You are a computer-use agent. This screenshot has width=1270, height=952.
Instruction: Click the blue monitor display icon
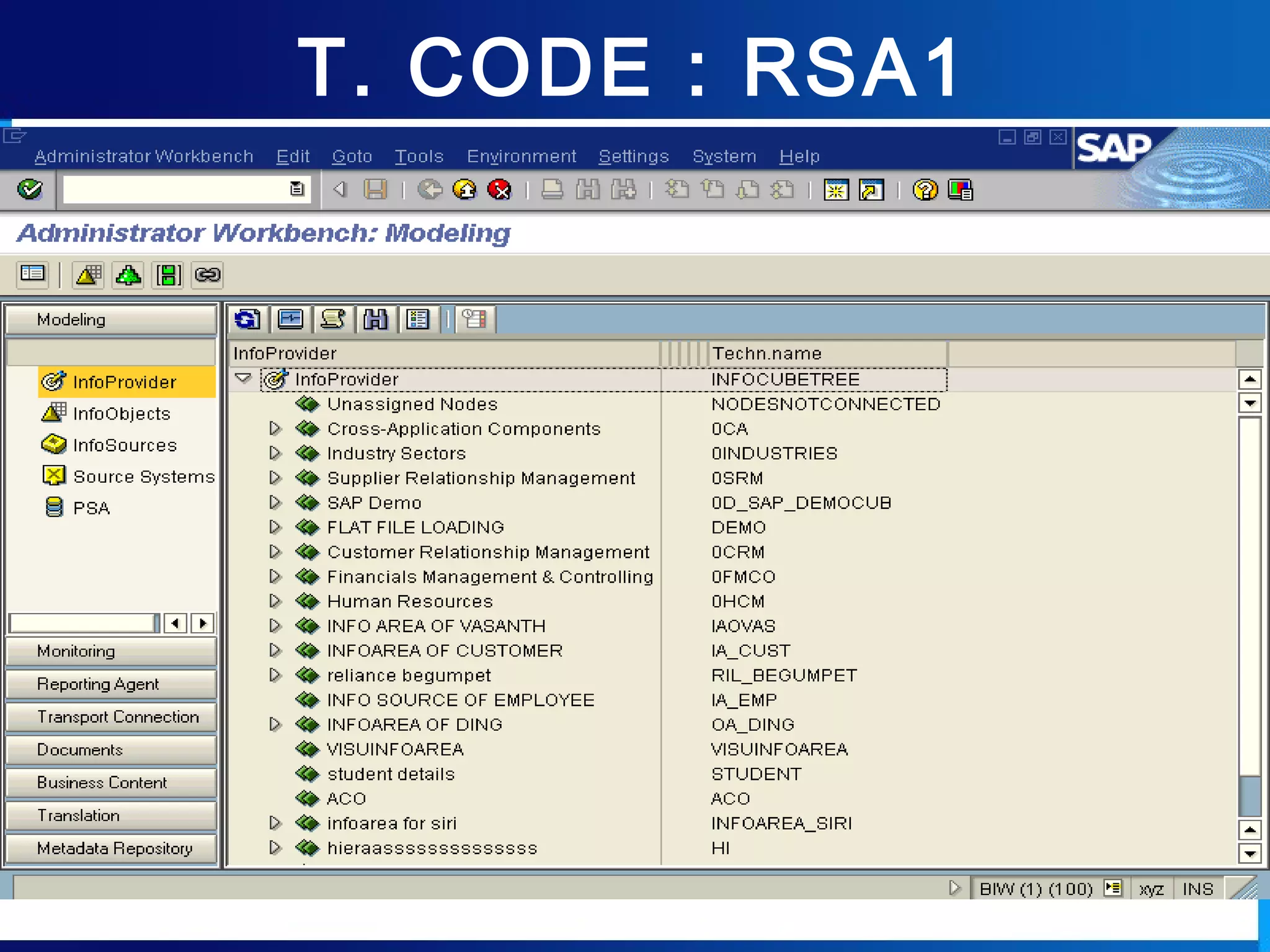[290, 319]
